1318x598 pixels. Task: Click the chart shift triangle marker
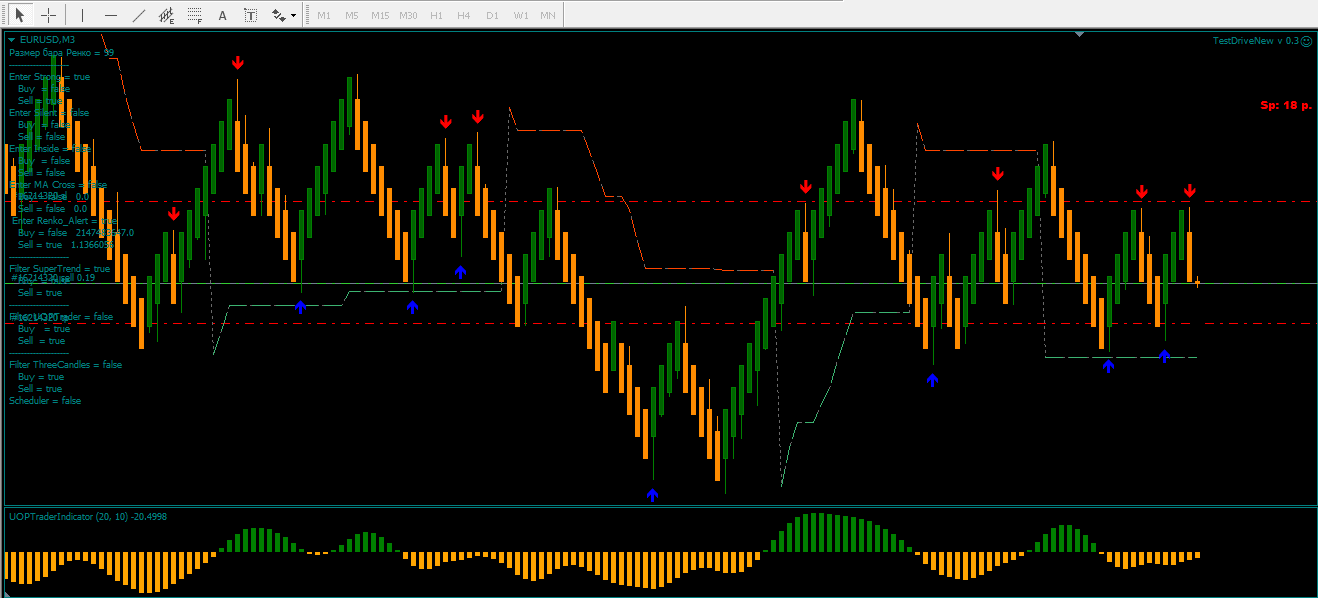[x=1079, y=35]
